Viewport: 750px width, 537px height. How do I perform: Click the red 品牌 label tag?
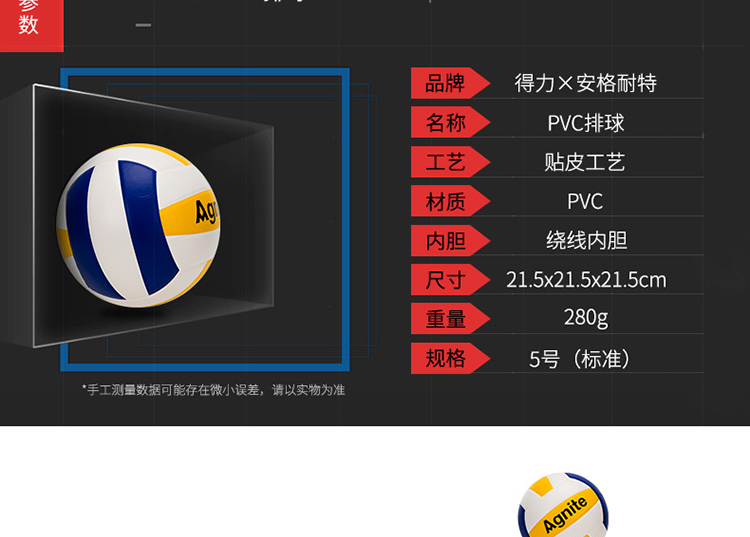click(x=446, y=83)
